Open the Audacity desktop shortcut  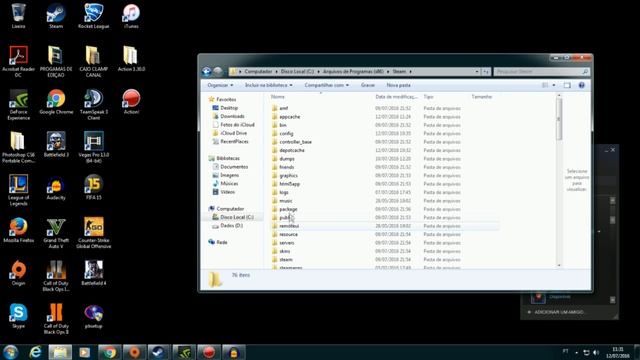56,188
